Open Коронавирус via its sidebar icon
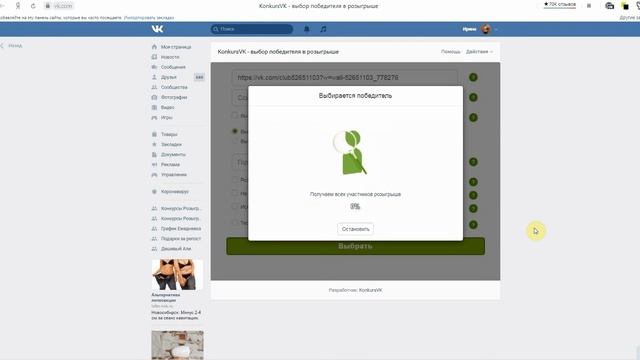This screenshot has height=360, width=640. click(154, 191)
